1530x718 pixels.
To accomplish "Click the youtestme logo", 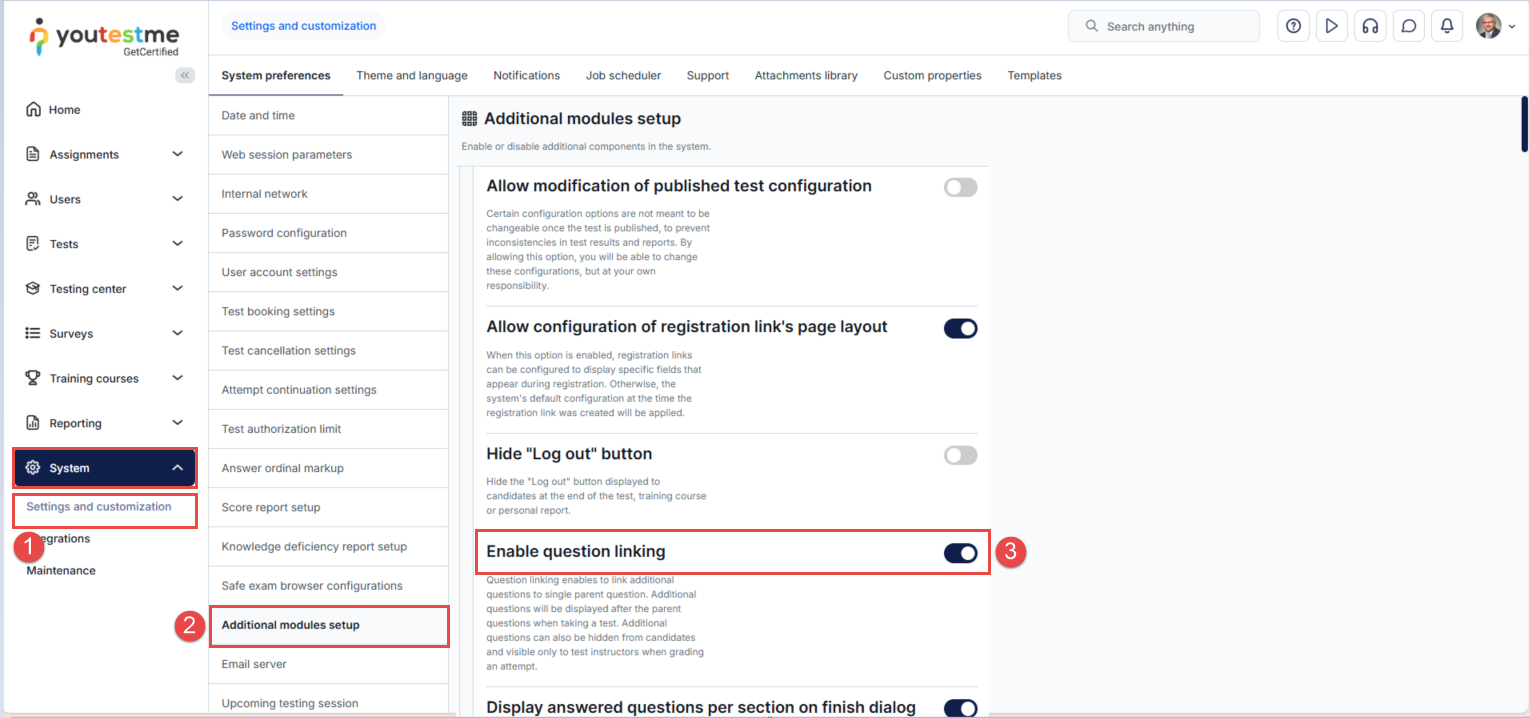I will 104,35.
